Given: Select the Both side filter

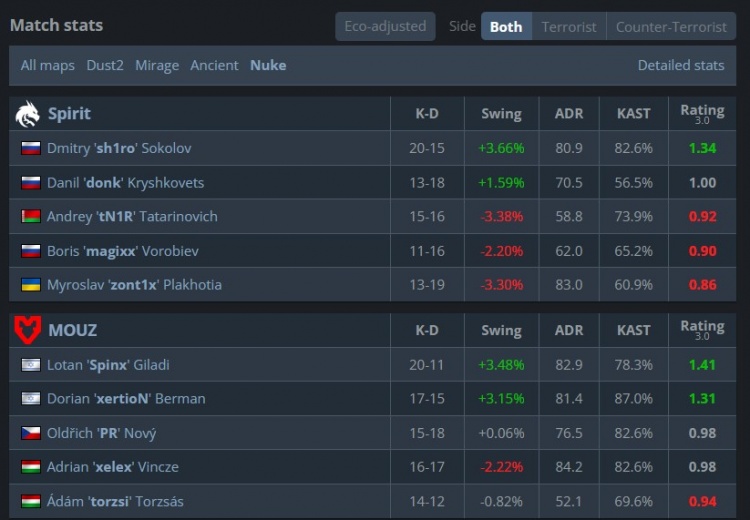Looking at the screenshot, I should pyautogui.click(x=506, y=27).
